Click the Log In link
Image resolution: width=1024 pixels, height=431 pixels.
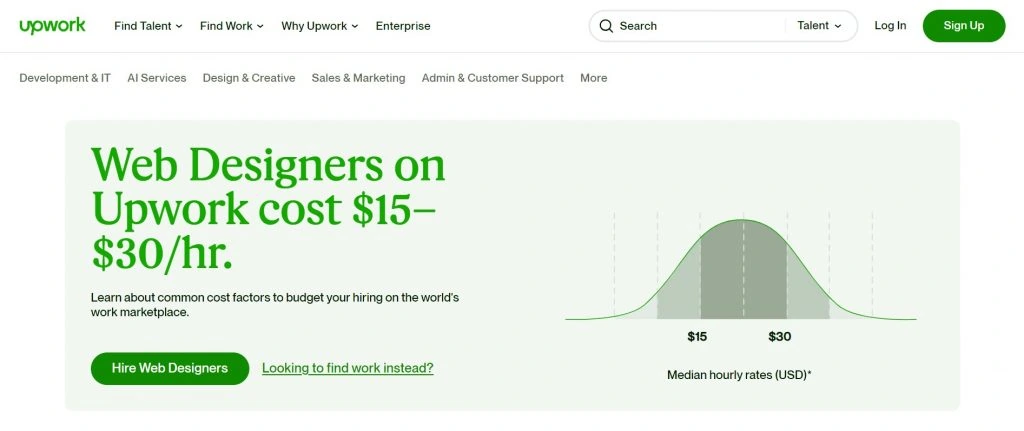click(890, 26)
